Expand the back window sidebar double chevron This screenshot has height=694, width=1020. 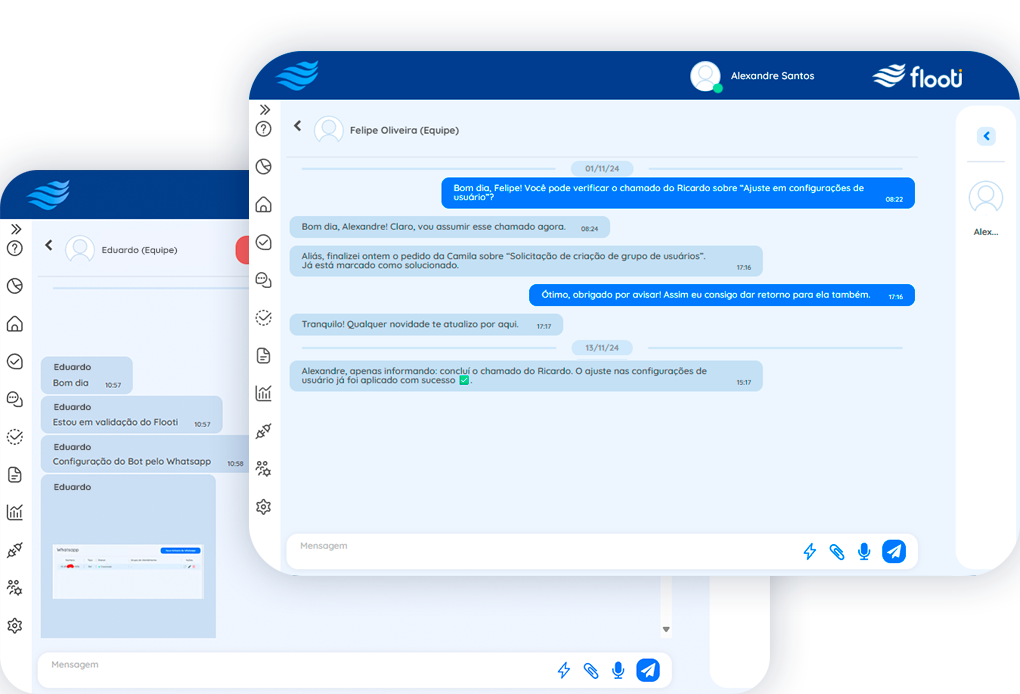point(15,229)
